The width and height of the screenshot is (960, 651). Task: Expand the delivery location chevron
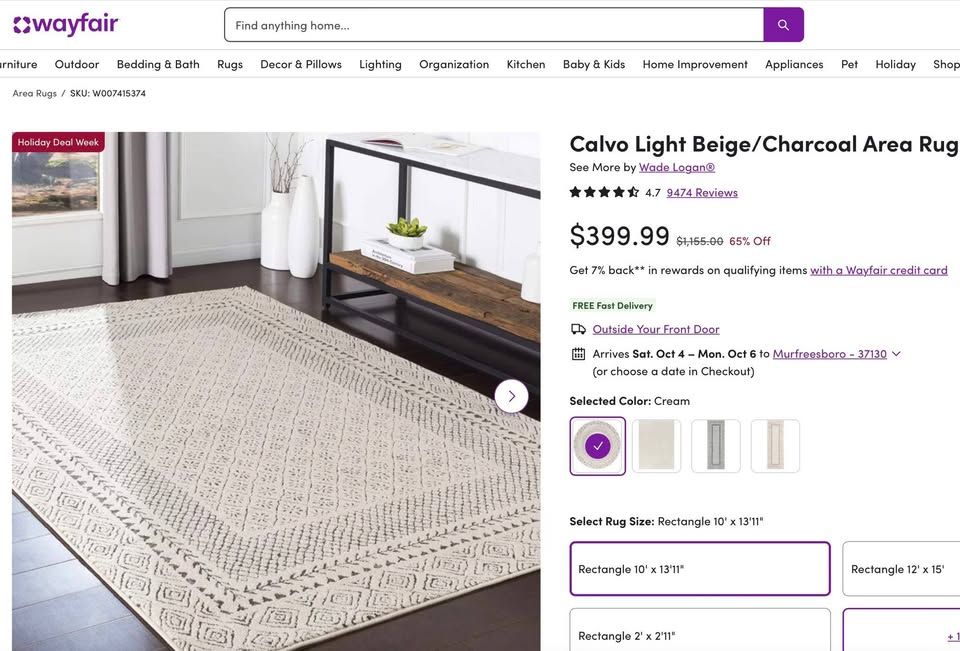coord(896,354)
